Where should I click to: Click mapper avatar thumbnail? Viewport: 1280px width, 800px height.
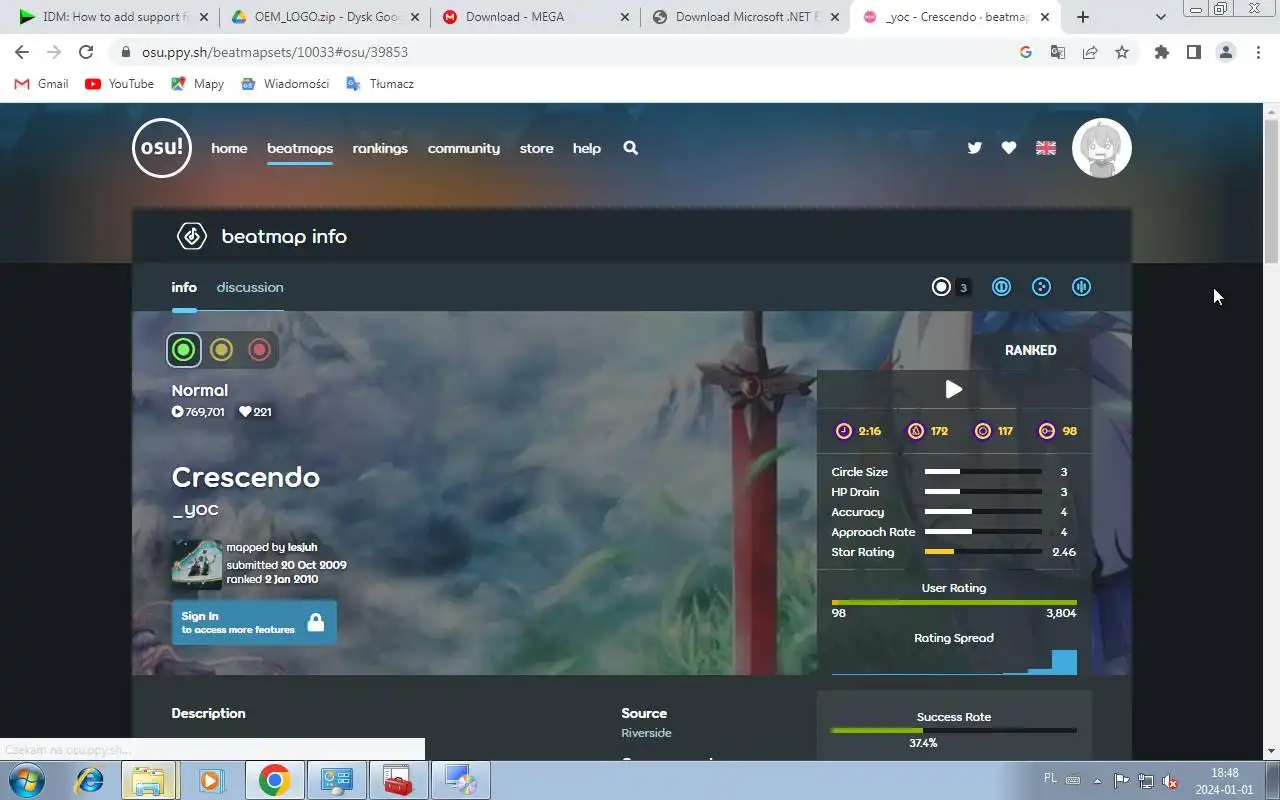(197, 565)
